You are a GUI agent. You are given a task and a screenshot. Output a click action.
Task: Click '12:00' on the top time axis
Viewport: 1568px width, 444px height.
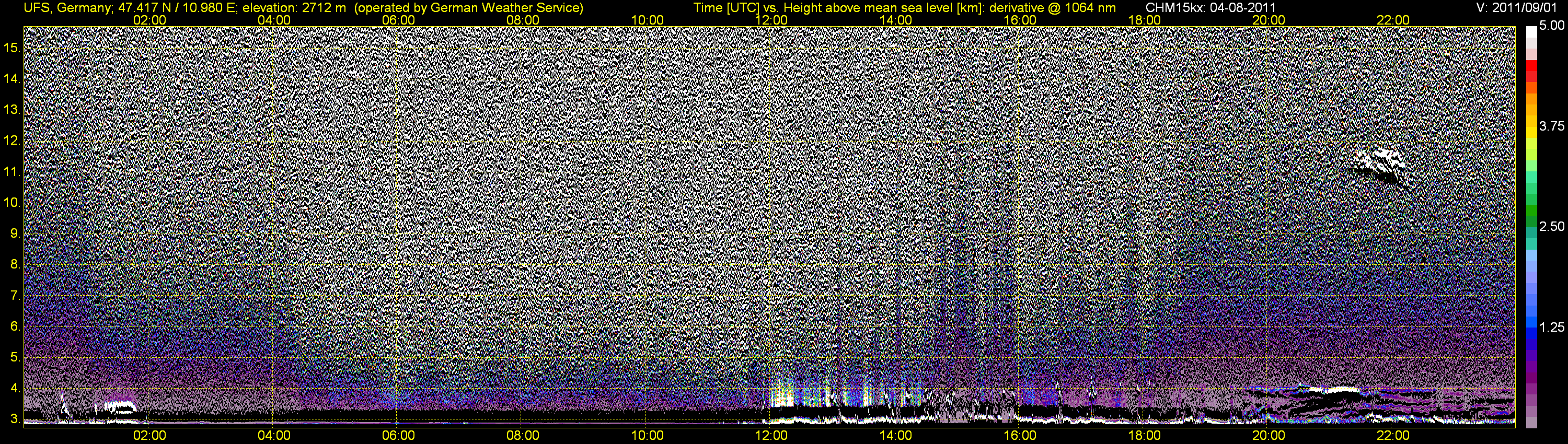(771, 20)
